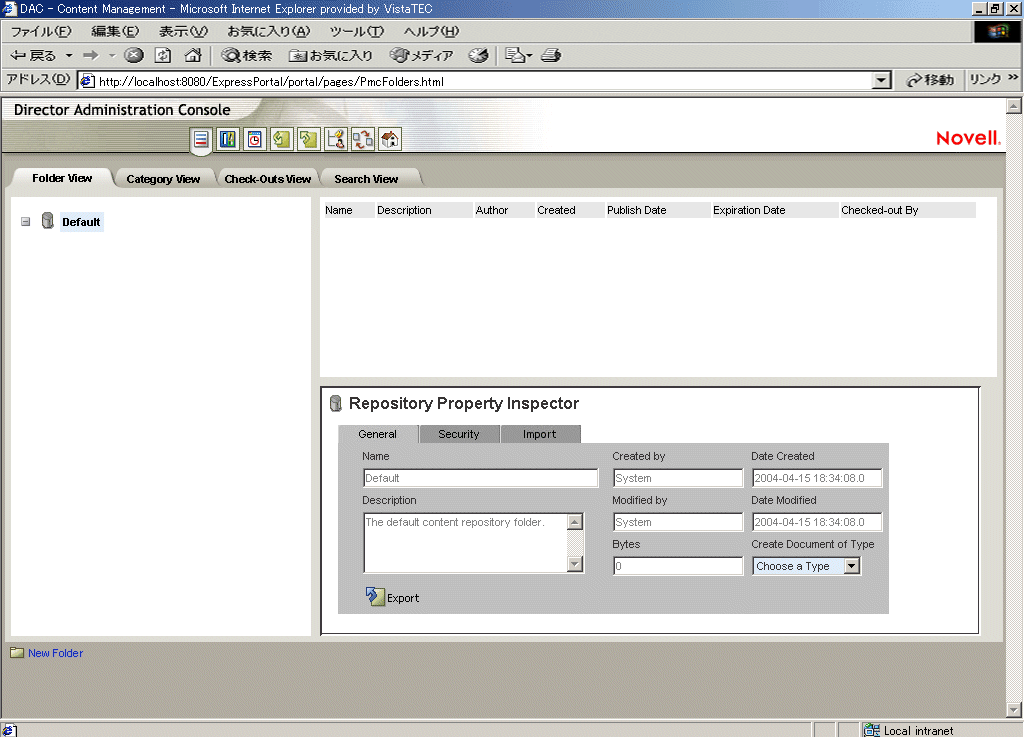
Task: Switch to the Check-Outs View tab
Action: [268, 179]
